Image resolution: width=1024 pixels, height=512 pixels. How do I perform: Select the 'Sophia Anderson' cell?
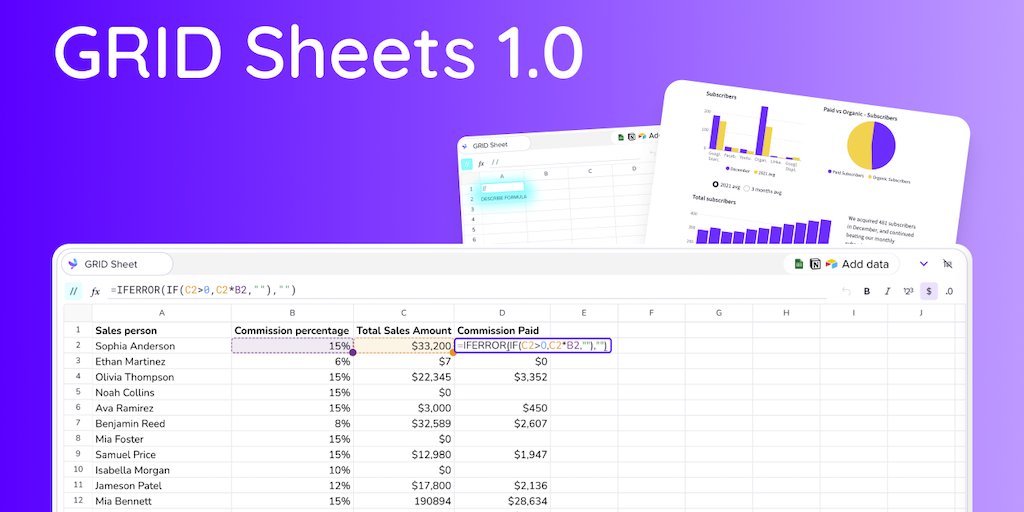click(162, 346)
